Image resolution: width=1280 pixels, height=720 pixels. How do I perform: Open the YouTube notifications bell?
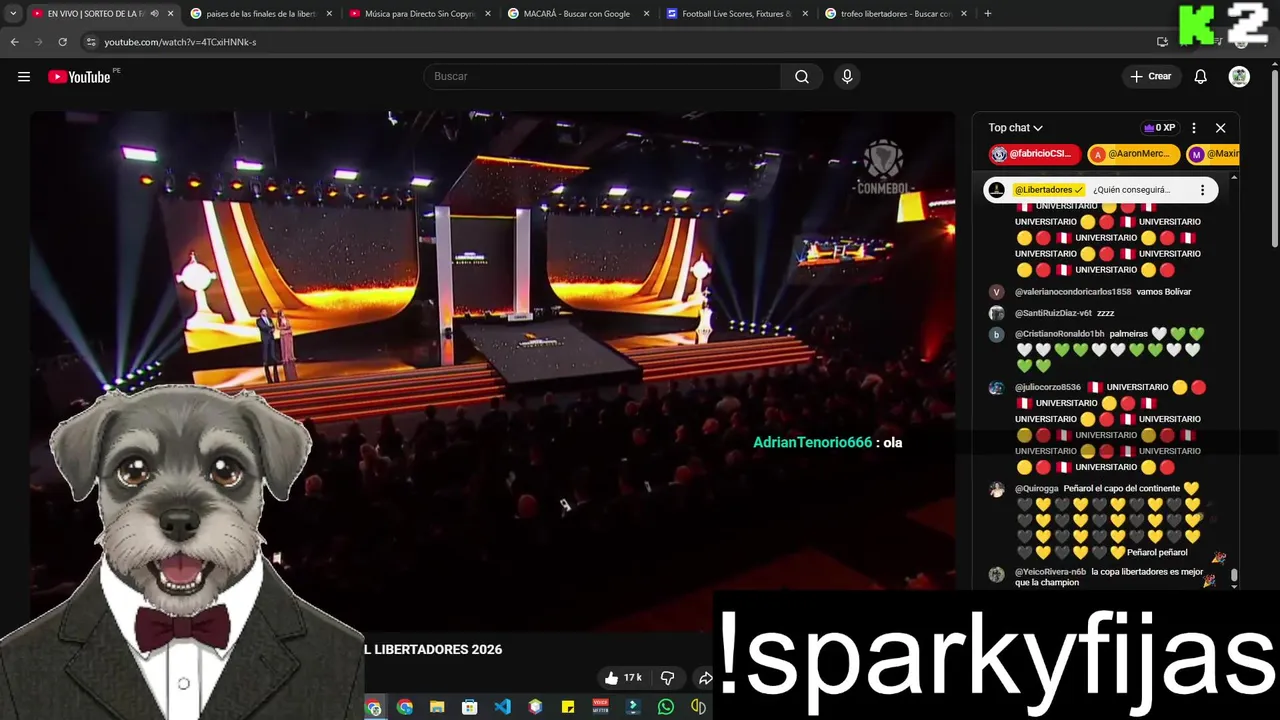tap(1201, 77)
